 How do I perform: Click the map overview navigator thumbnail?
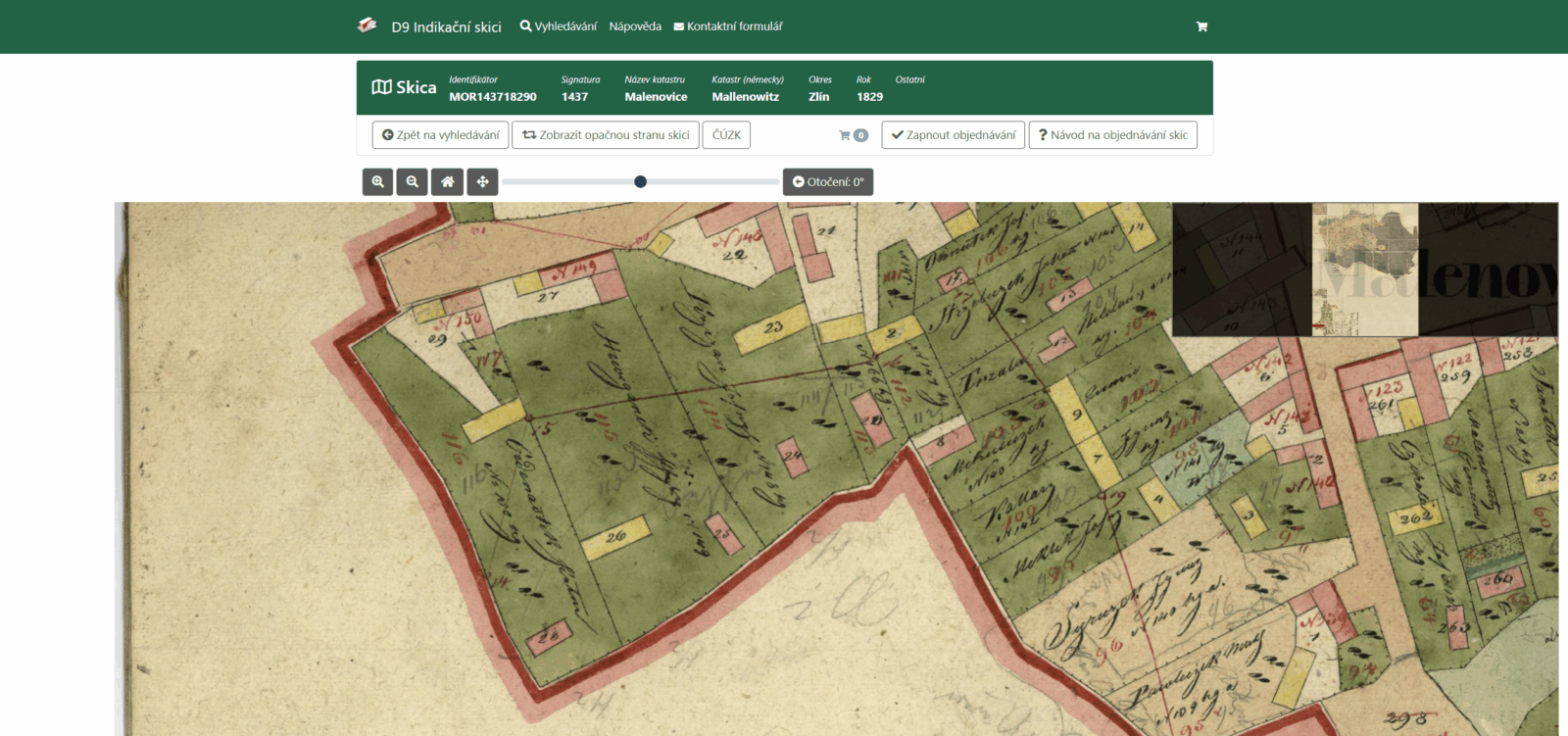(1364, 270)
